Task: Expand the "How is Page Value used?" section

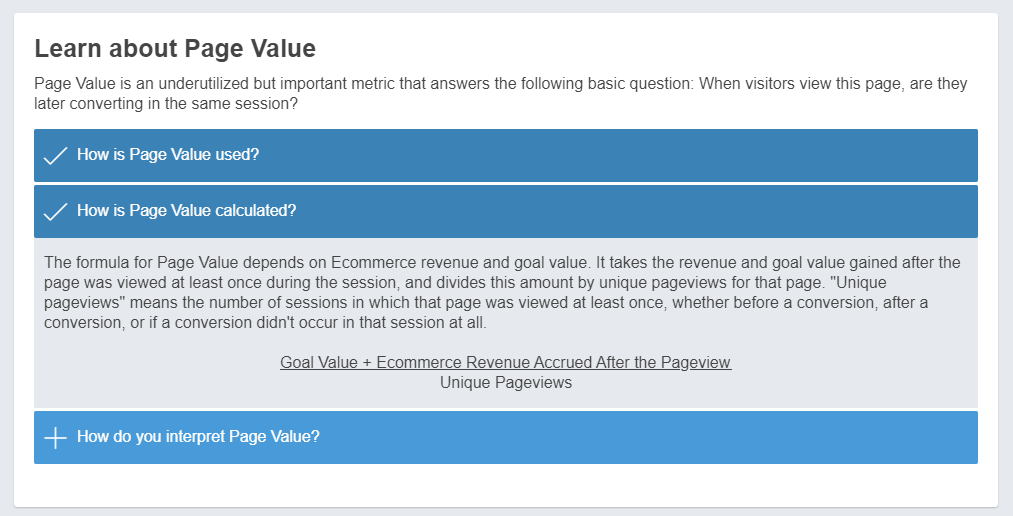Action: [x=506, y=155]
